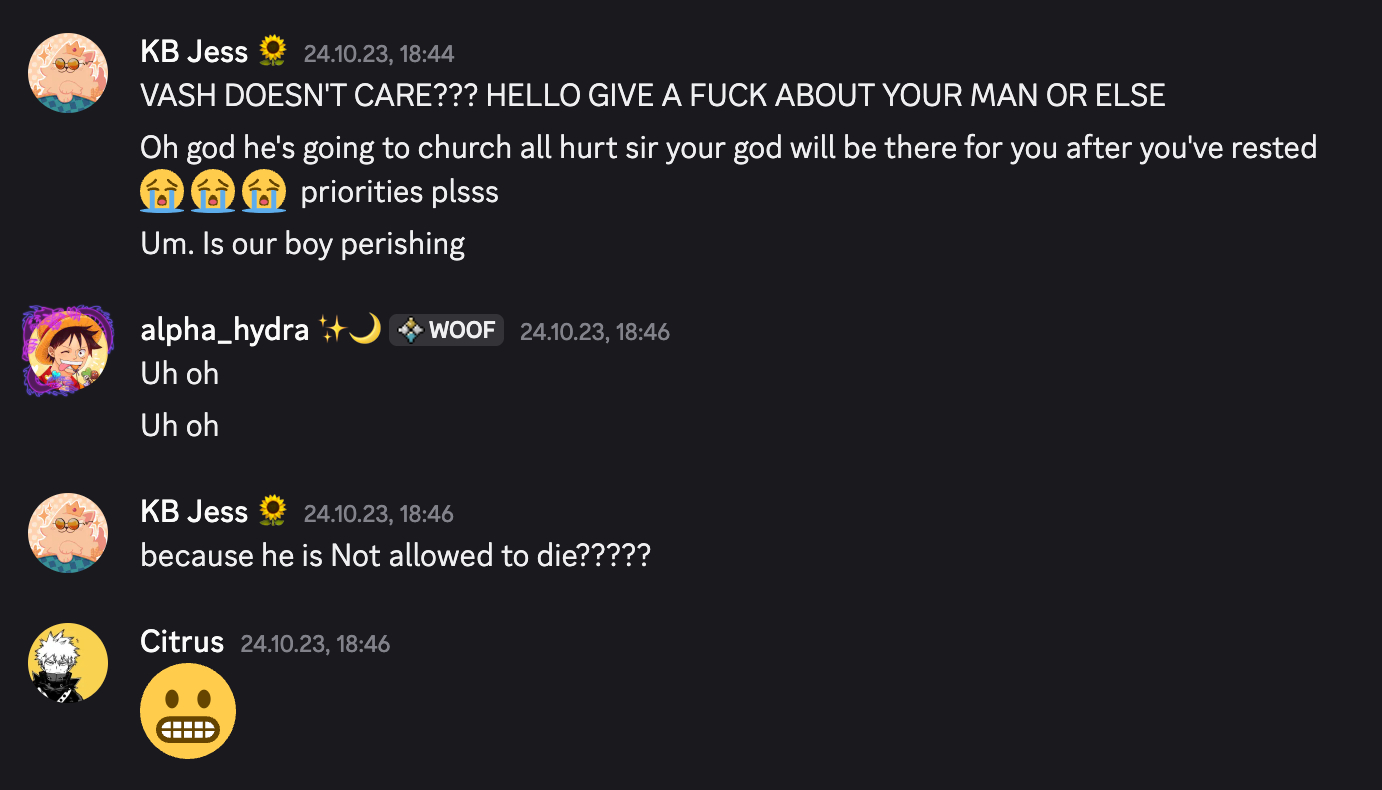1382x790 pixels.
Task: Select the 'Um. Is our boy perishing' message
Action: [x=302, y=243]
